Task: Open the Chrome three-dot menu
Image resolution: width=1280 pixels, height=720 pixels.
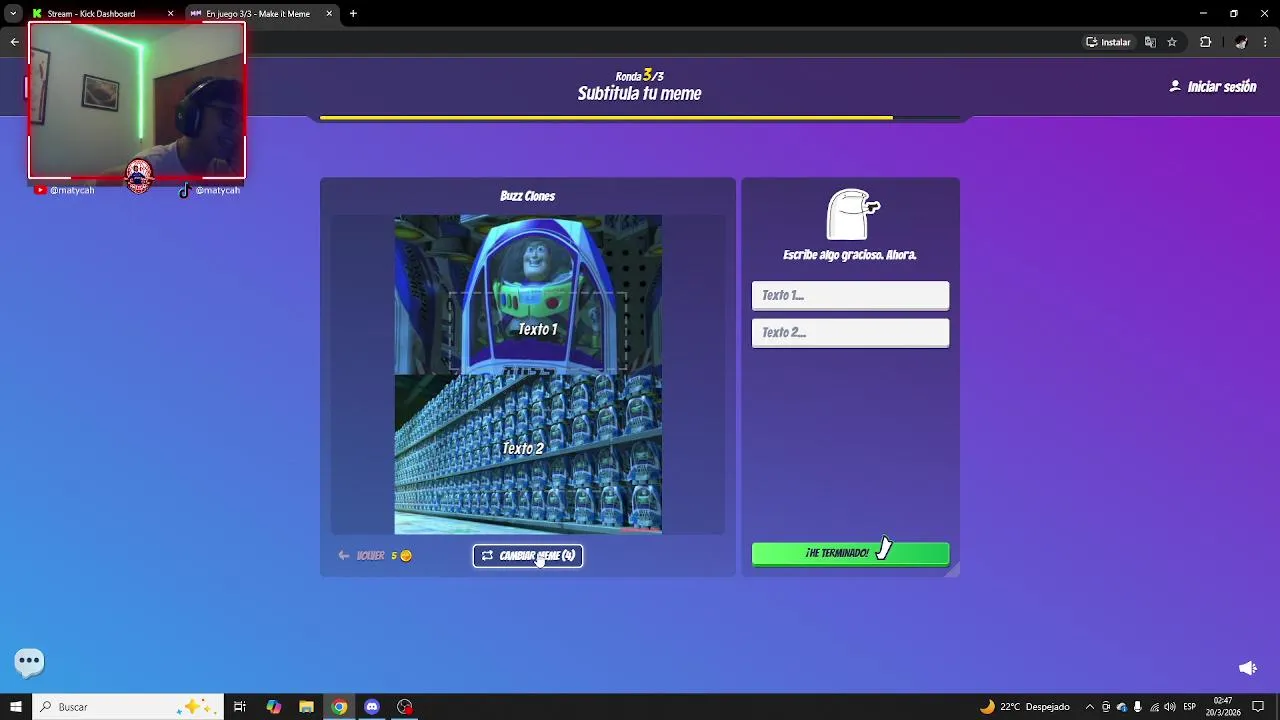Action: click(1266, 42)
